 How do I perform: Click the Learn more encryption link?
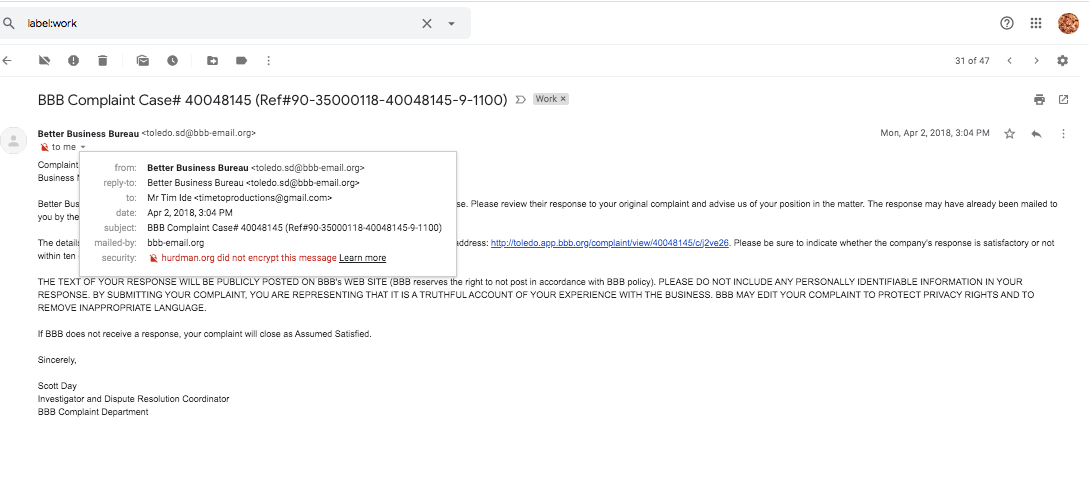coord(362,258)
